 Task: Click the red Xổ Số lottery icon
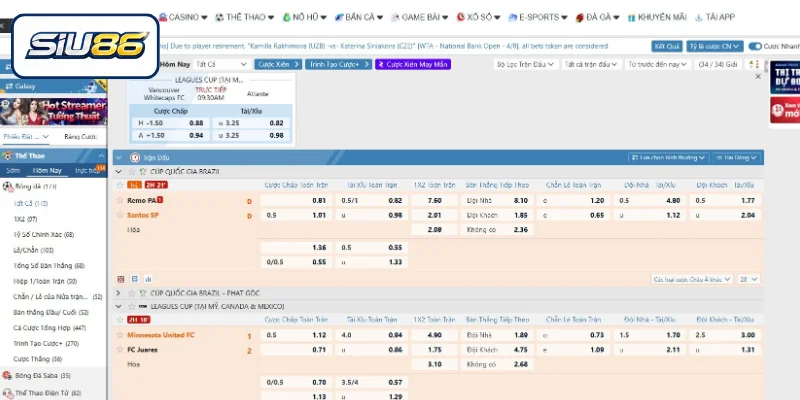pos(461,17)
